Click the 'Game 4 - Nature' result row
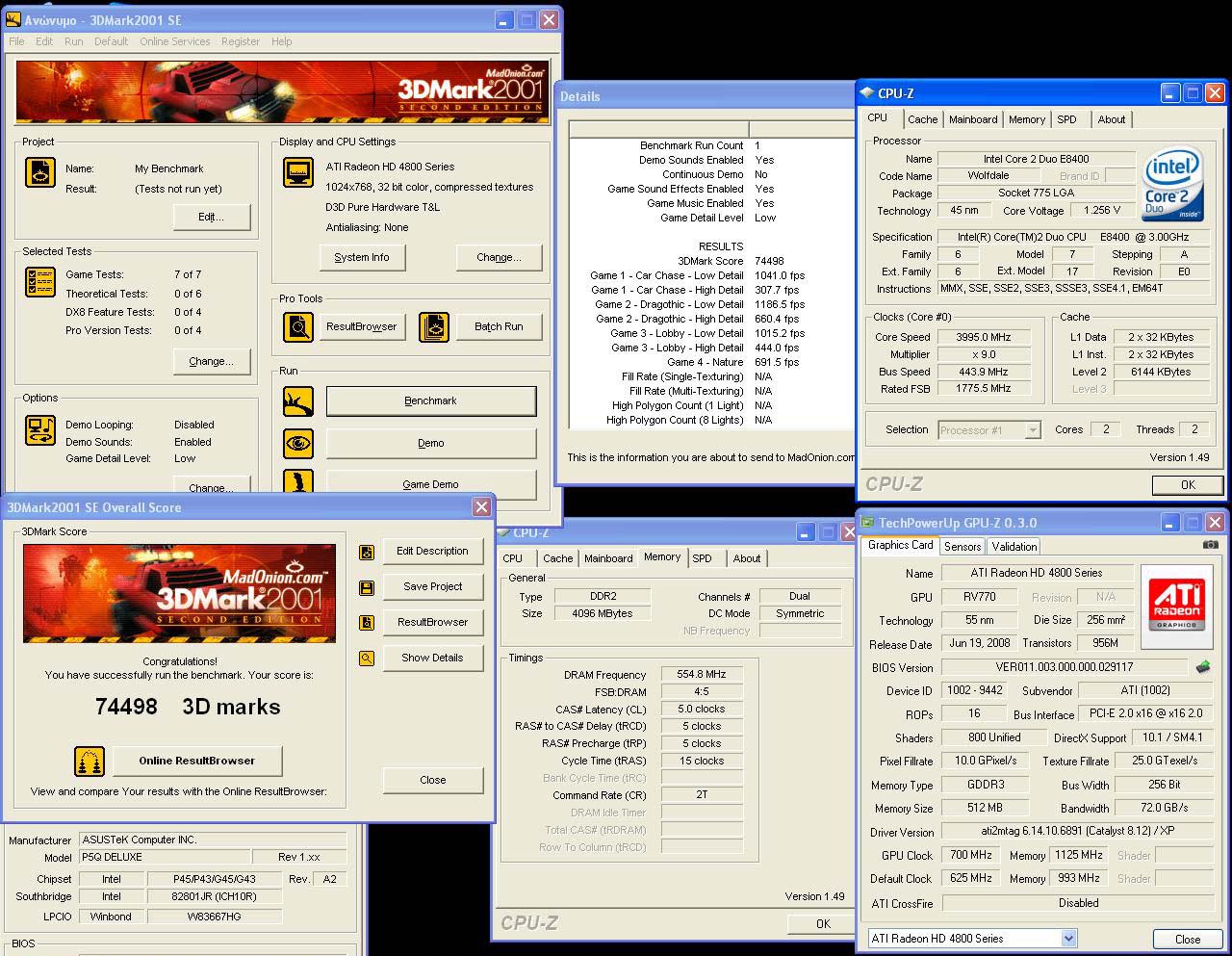The image size is (1232, 956). (x=711, y=362)
